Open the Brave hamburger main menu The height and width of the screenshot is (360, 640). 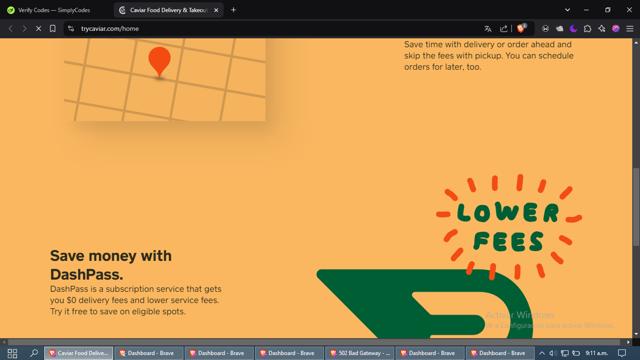[630, 29]
